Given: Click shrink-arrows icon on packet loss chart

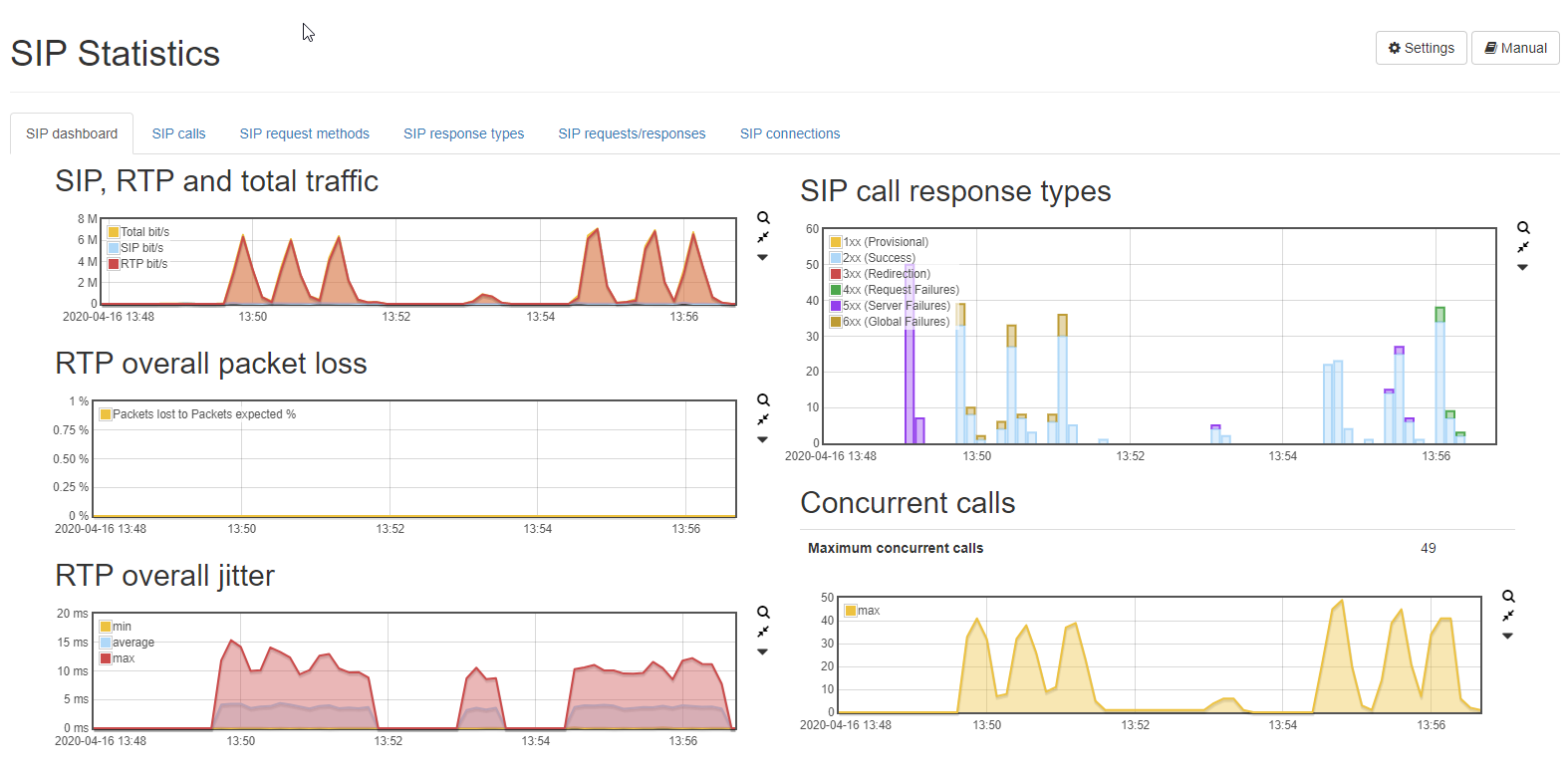Looking at the screenshot, I should point(763,419).
